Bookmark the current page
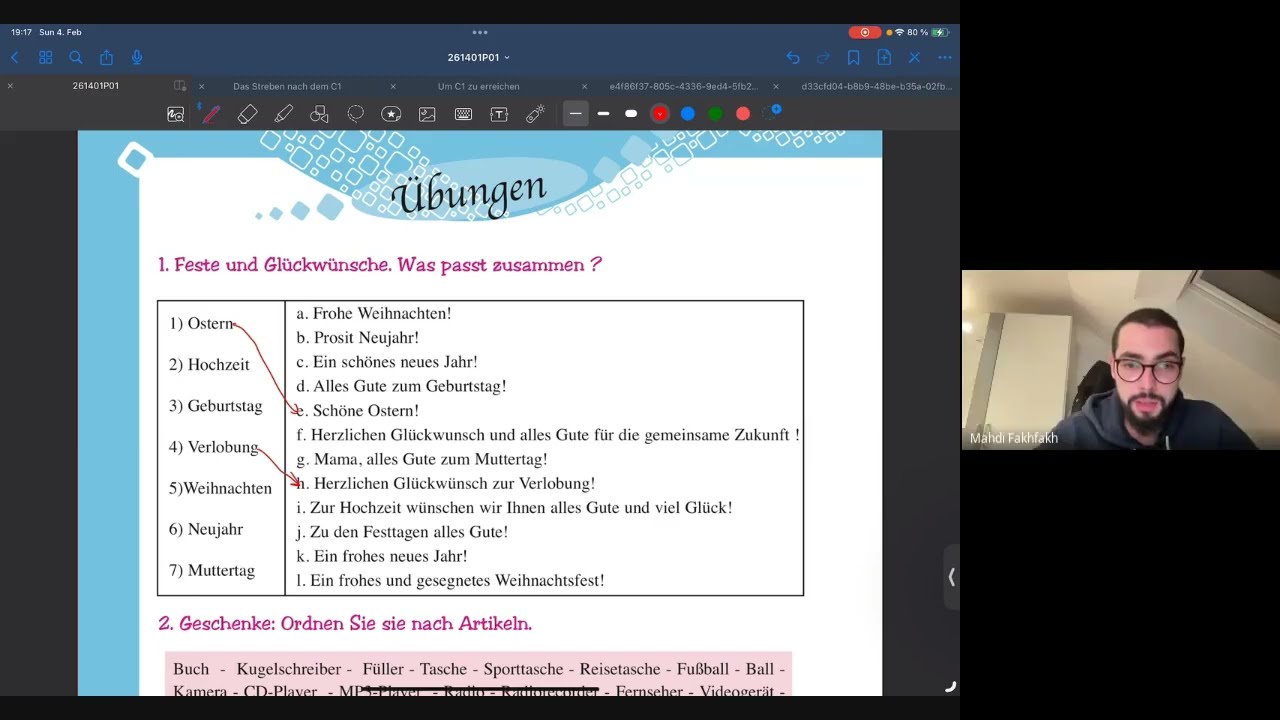Image resolution: width=1280 pixels, height=720 pixels. pyautogui.click(x=853, y=58)
